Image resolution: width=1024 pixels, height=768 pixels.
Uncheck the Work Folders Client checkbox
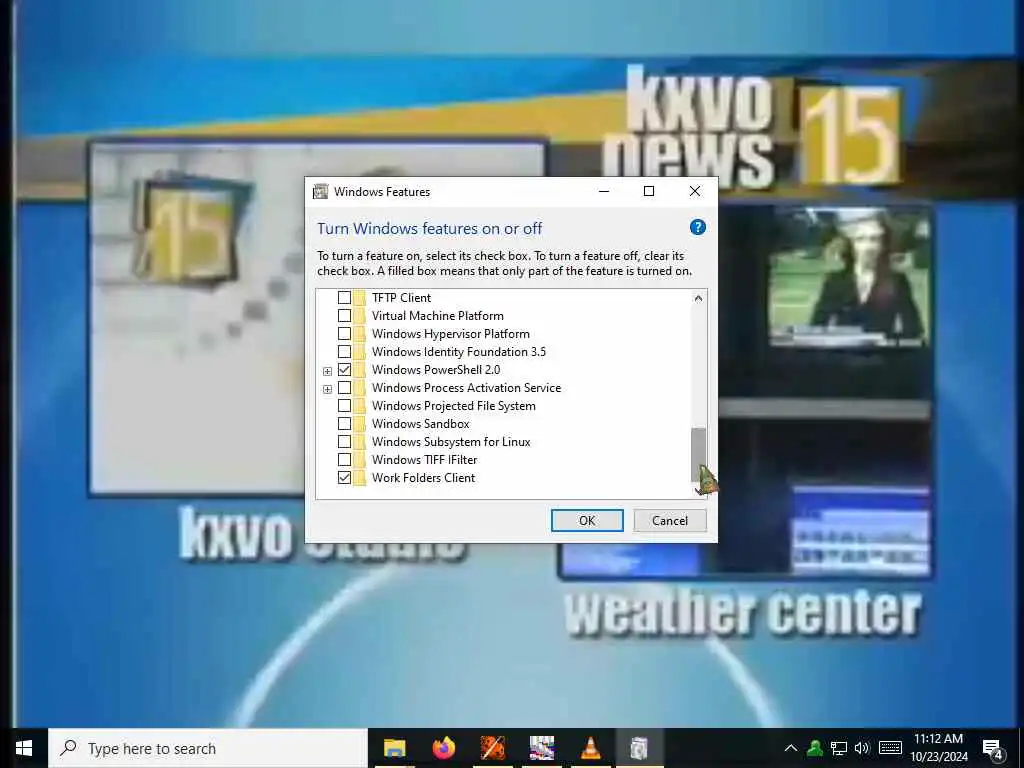344,478
